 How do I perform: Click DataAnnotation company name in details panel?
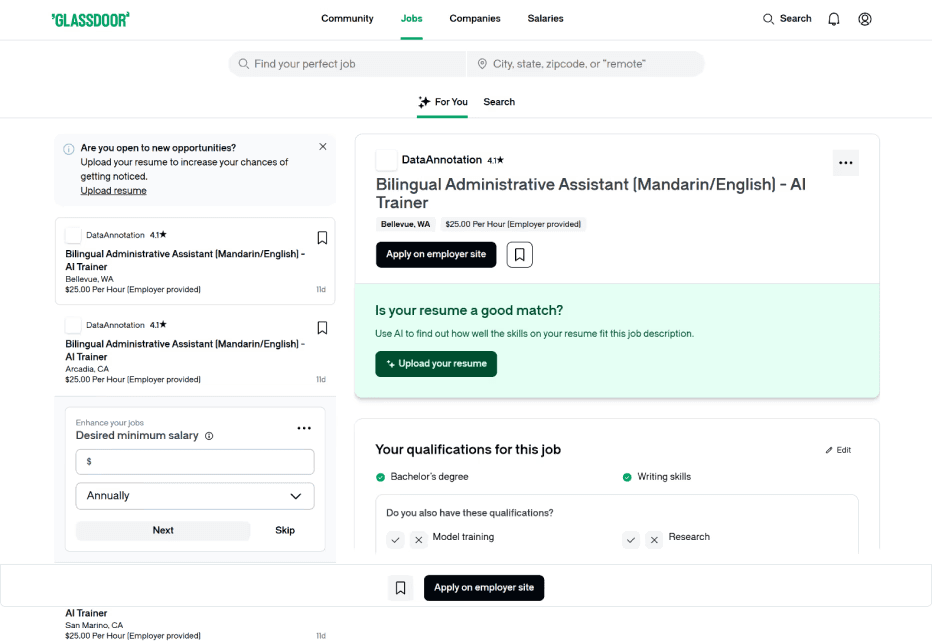pyautogui.click(x=442, y=160)
